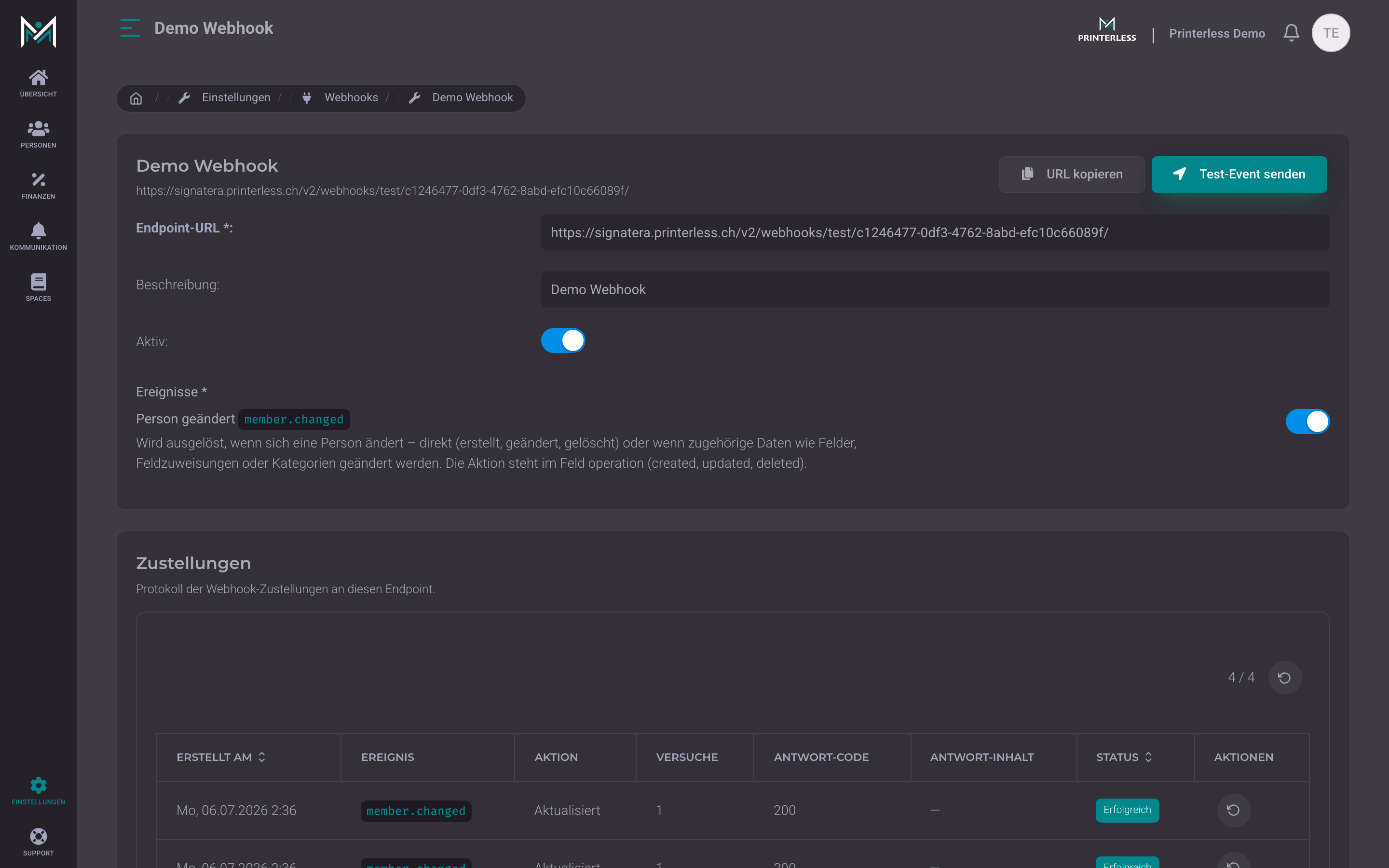Image resolution: width=1389 pixels, height=868 pixels.
Task: Click the 200 response code in first row
Action: (785, 810)
